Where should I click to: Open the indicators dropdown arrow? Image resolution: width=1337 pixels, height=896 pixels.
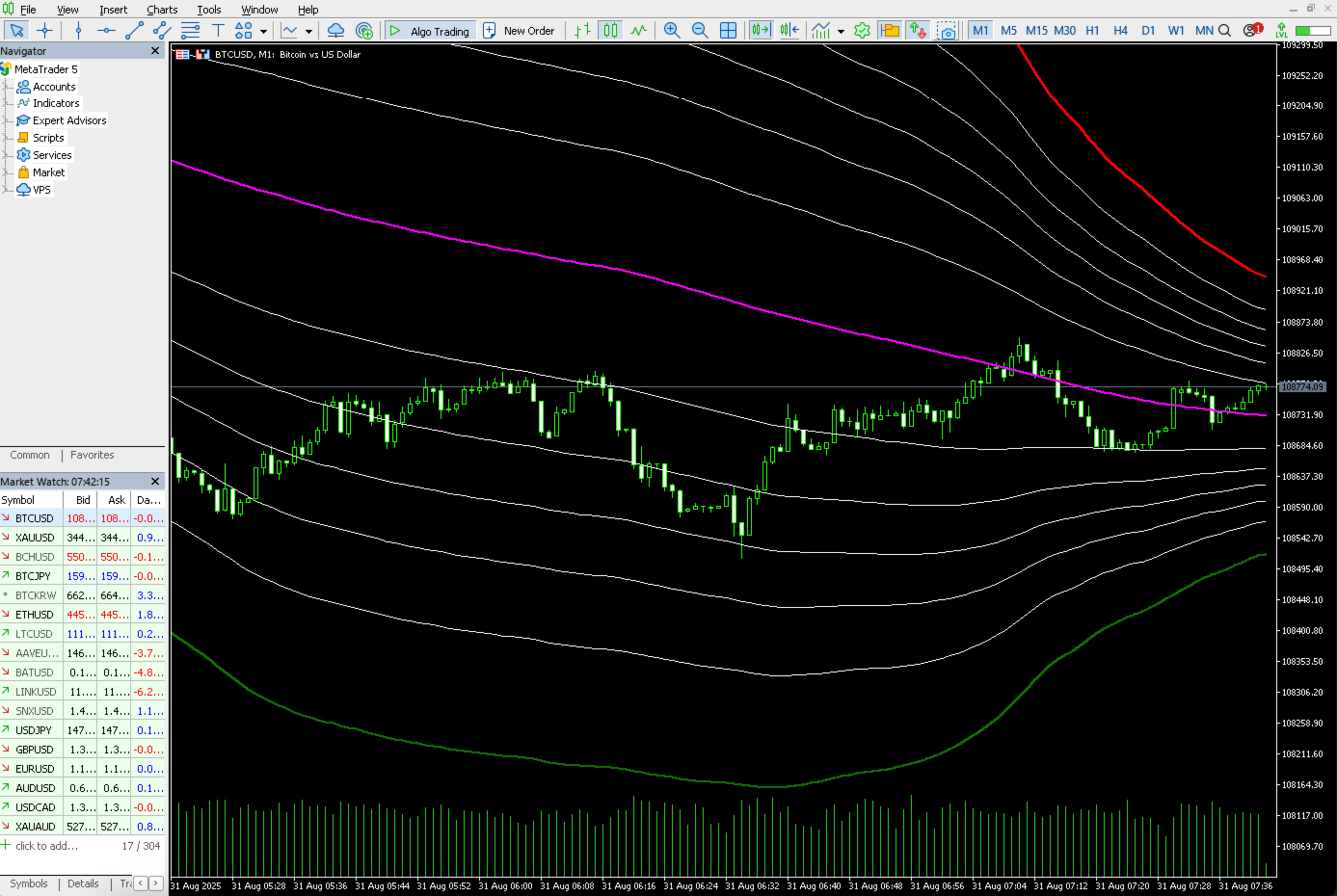(x=841, y=31)
